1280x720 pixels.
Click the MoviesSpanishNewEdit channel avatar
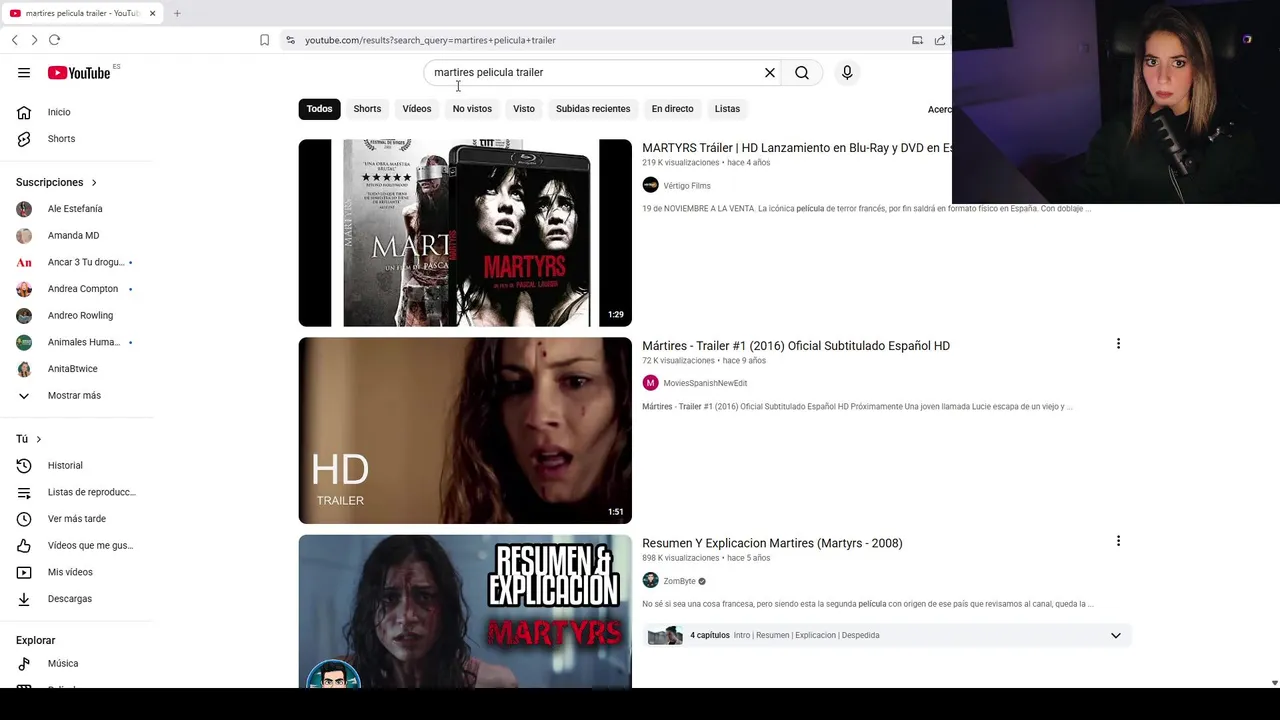pos(650,383)
